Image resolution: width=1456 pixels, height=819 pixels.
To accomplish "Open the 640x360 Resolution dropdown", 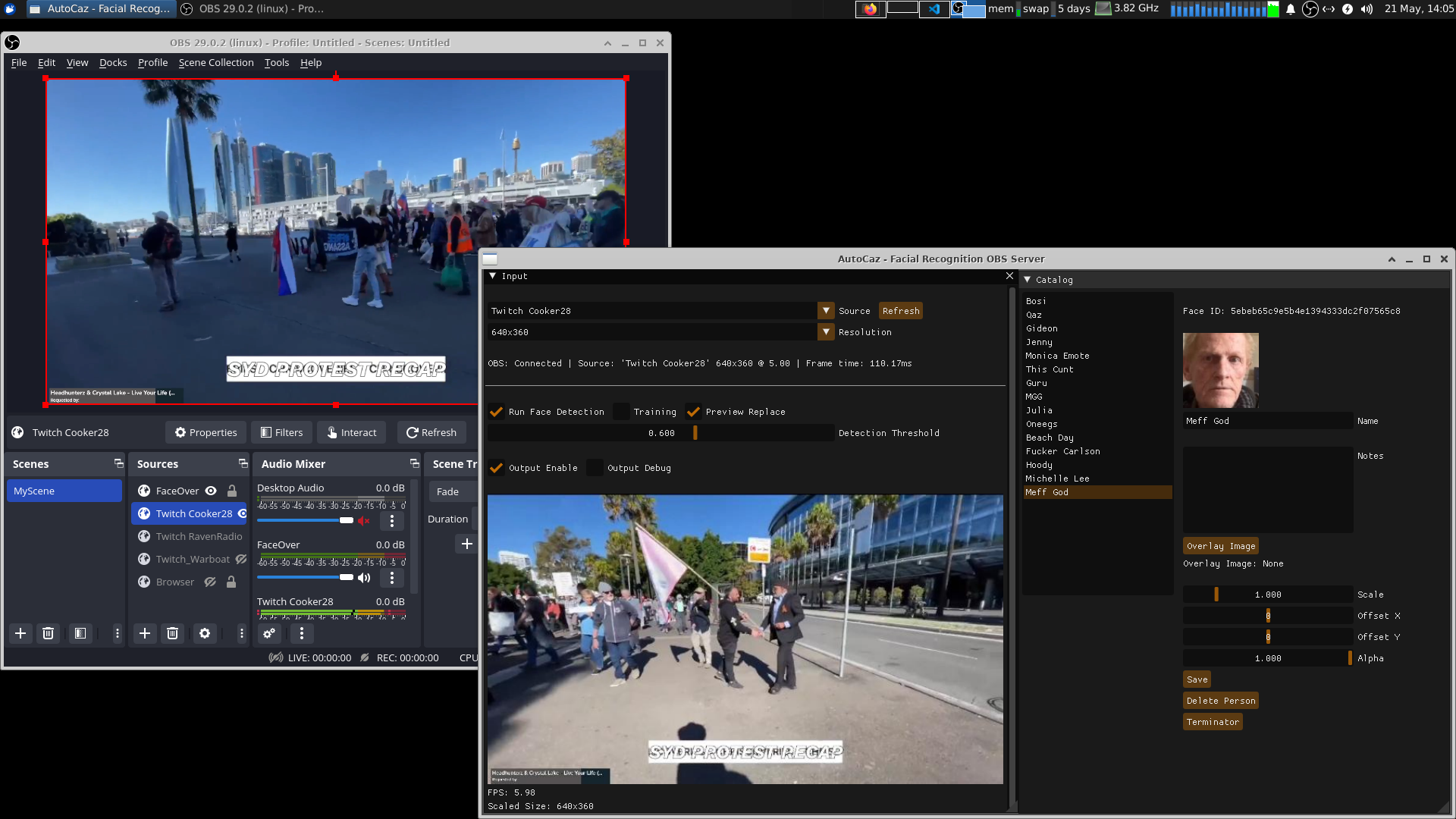I will tap(826, 332).
